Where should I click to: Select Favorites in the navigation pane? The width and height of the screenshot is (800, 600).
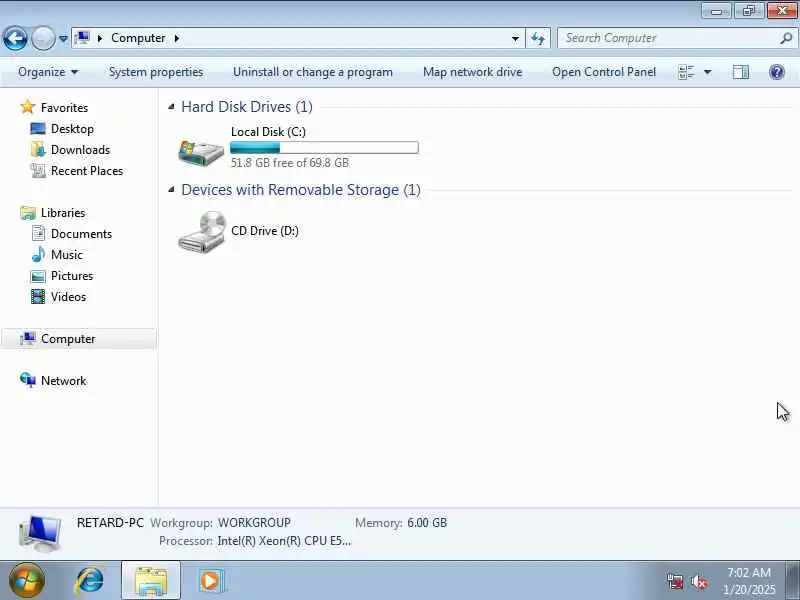click(x=64, y=108)
